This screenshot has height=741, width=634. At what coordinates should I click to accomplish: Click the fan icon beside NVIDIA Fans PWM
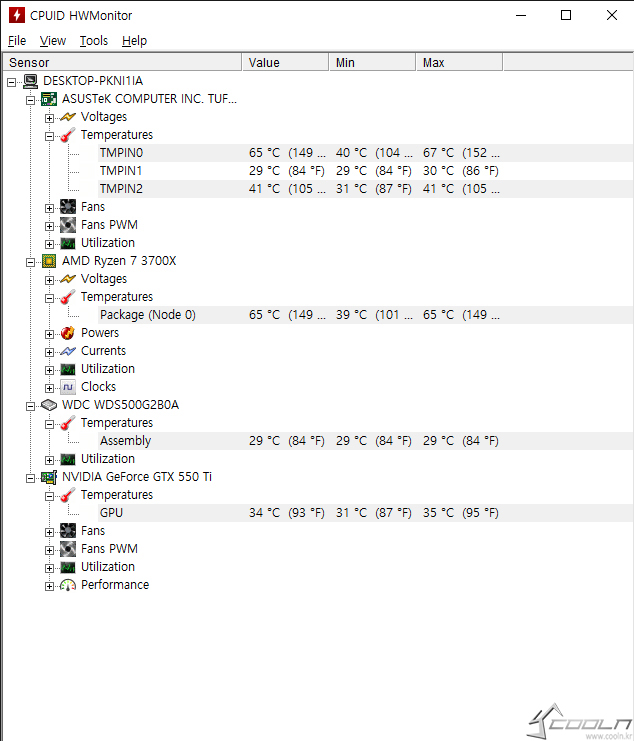68,549
